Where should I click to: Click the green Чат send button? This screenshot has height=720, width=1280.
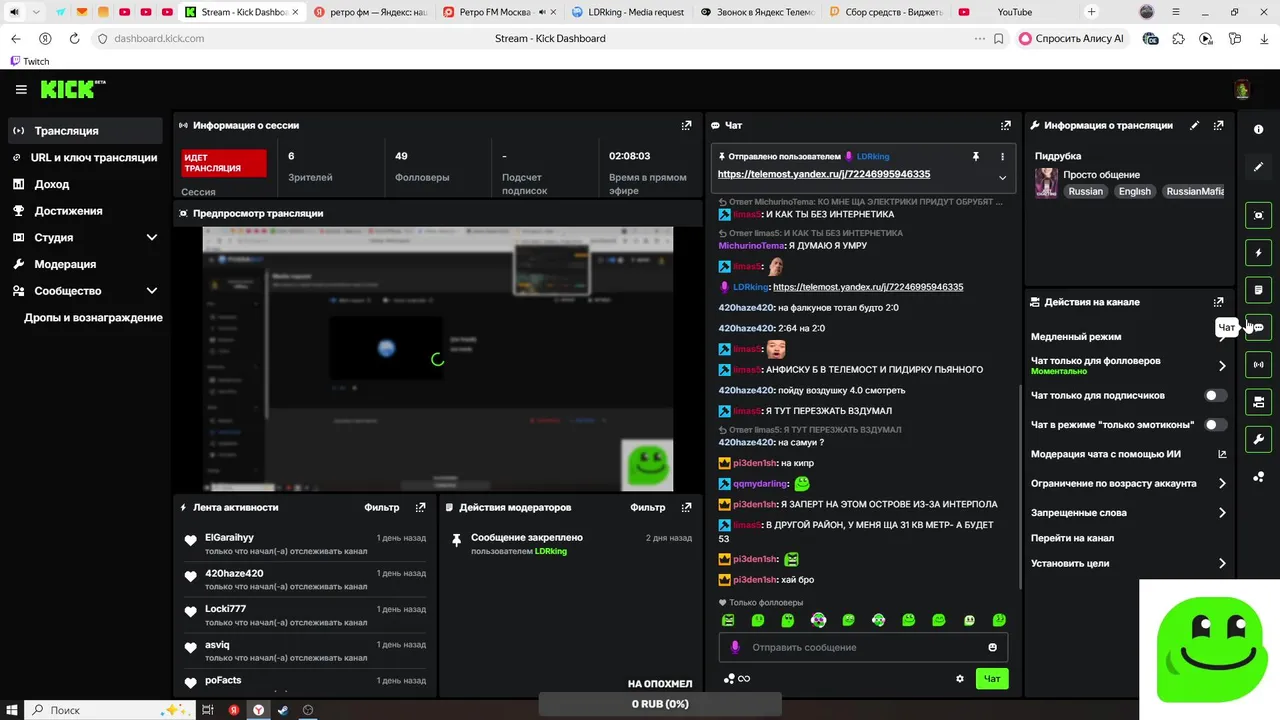992,679
